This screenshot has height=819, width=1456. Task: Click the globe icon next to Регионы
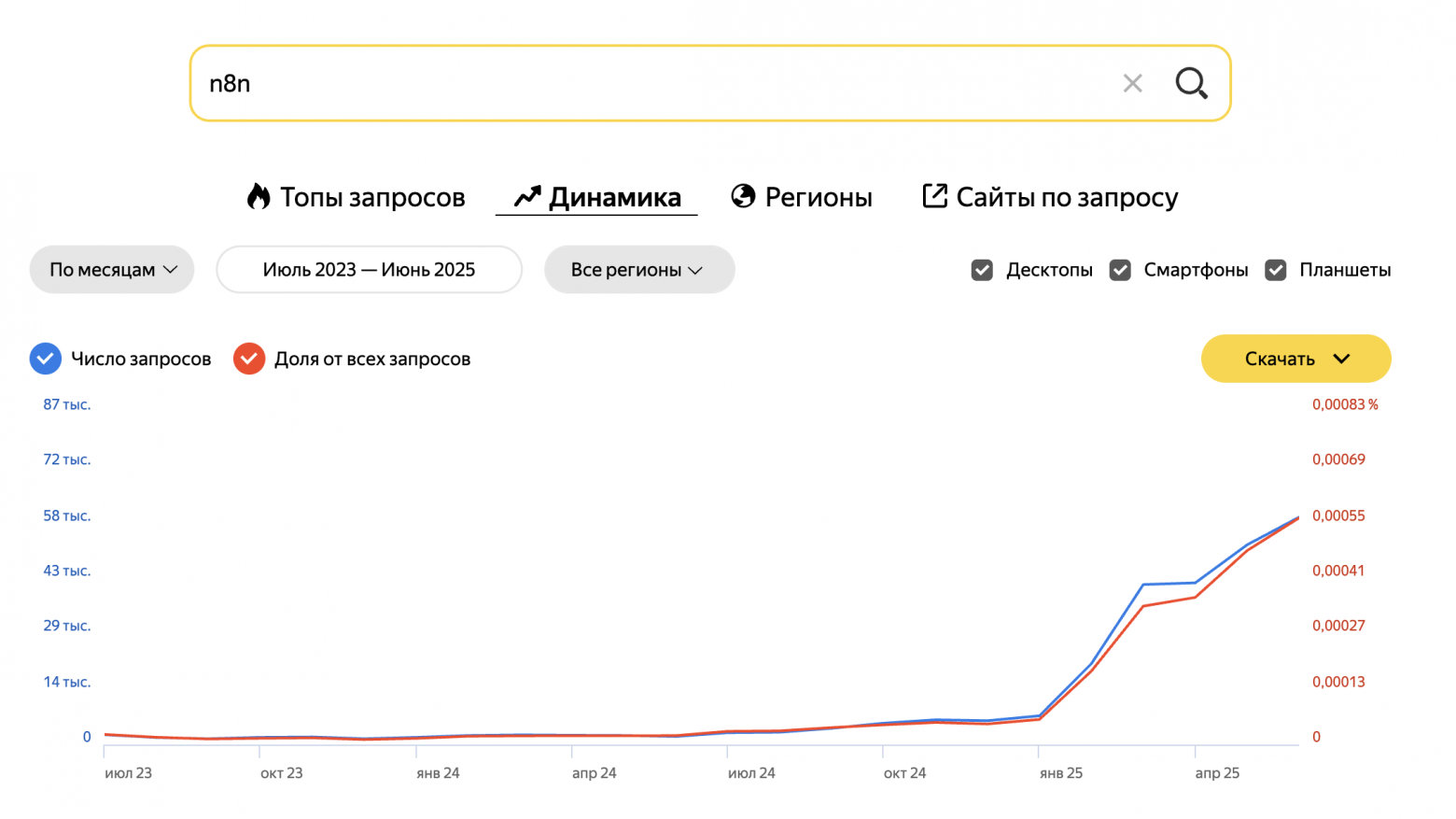pyautogui.click(x=742, y=197)
